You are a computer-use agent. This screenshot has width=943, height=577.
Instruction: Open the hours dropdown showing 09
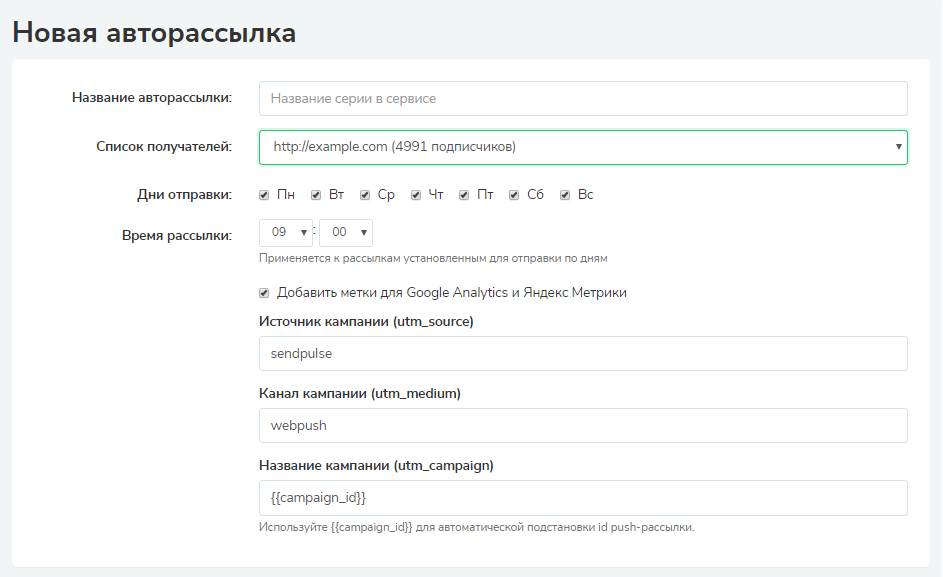click(286, 233)
